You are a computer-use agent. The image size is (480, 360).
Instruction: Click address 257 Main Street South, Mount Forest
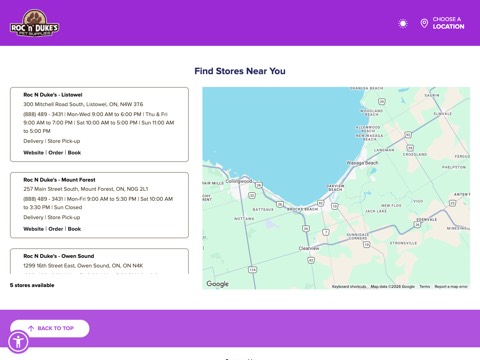[86, 189]
